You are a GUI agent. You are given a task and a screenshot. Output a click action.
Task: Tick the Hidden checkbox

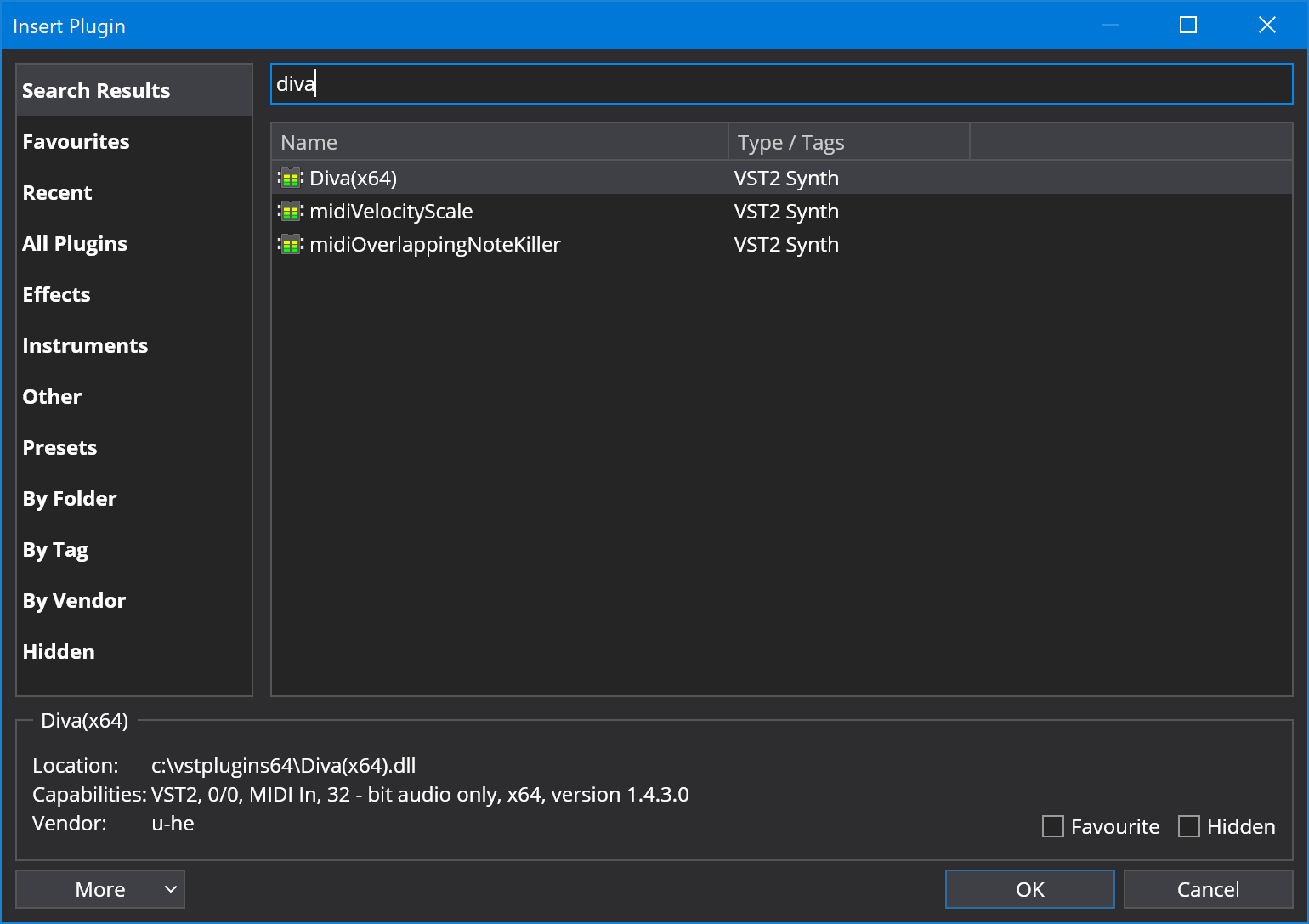tap(1189, 826)
